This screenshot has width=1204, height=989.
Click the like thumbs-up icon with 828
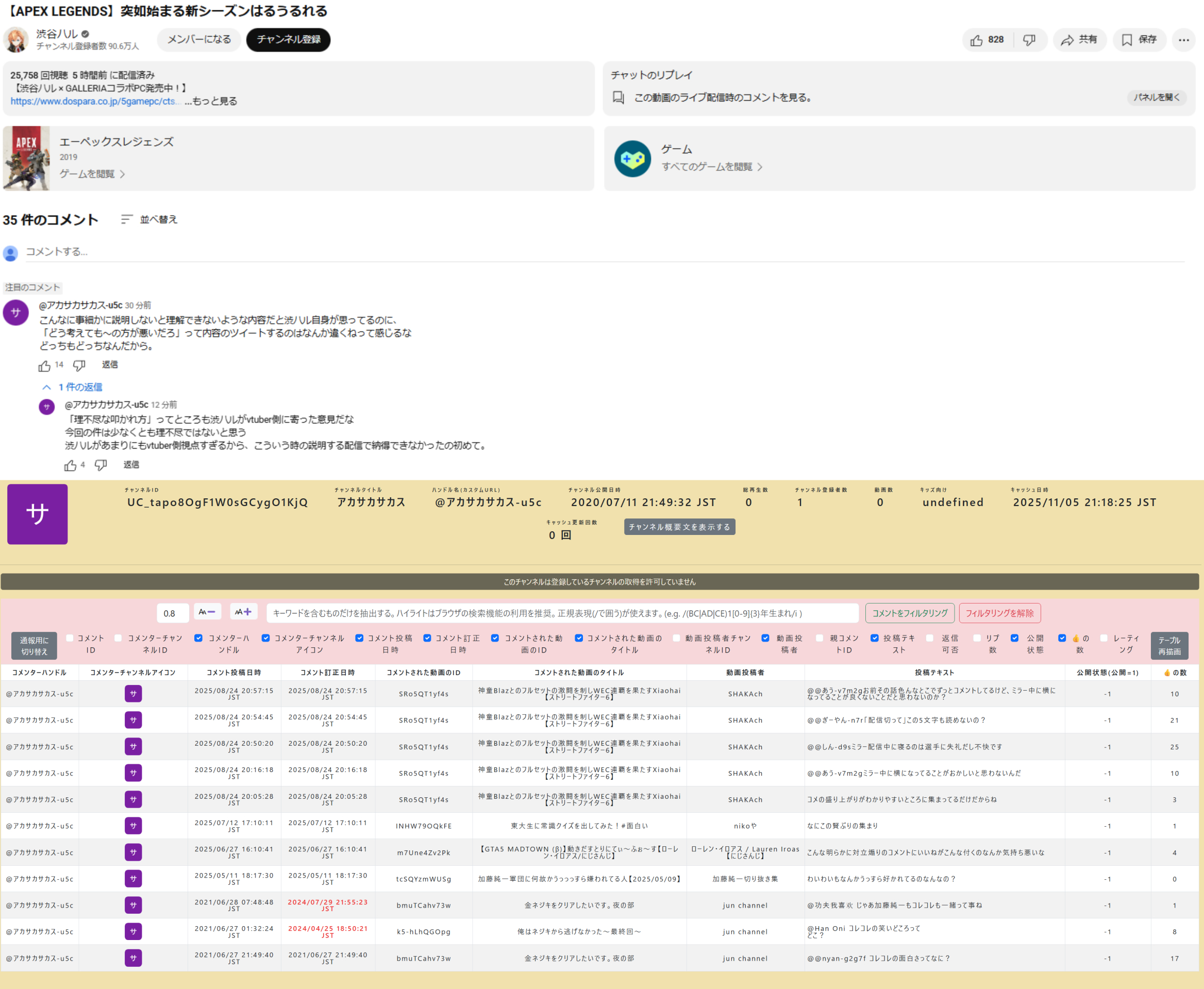(977, 40)
